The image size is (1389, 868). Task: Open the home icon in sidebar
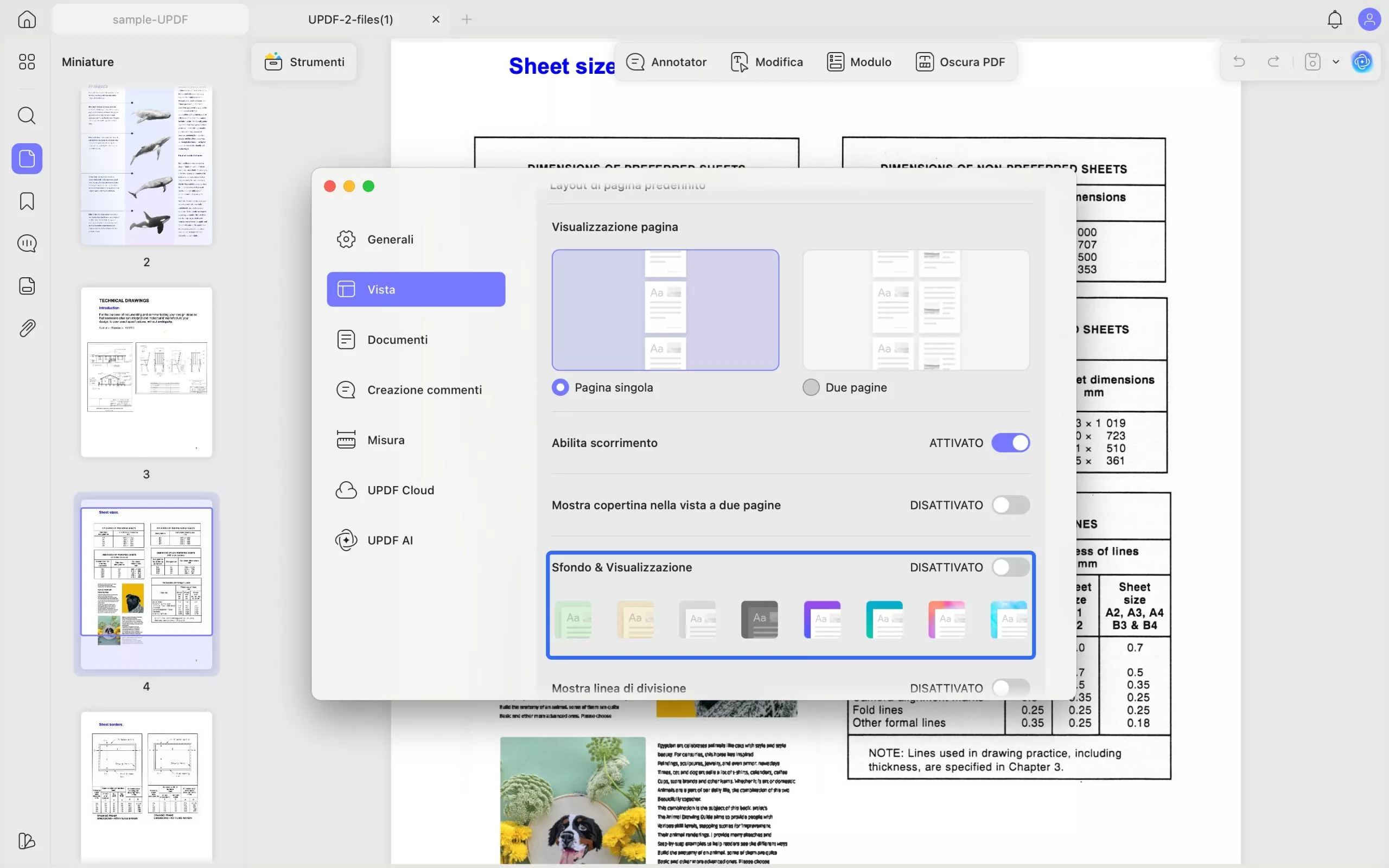point(27,20)
